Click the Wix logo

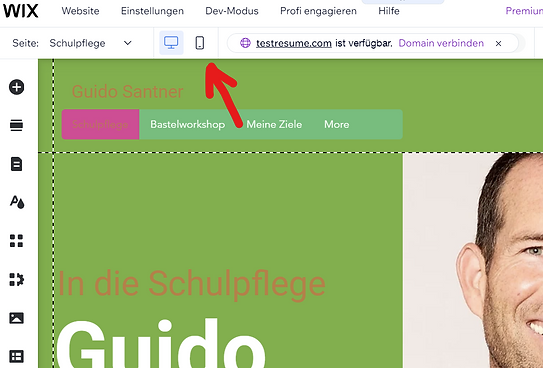tap(20, 11)
